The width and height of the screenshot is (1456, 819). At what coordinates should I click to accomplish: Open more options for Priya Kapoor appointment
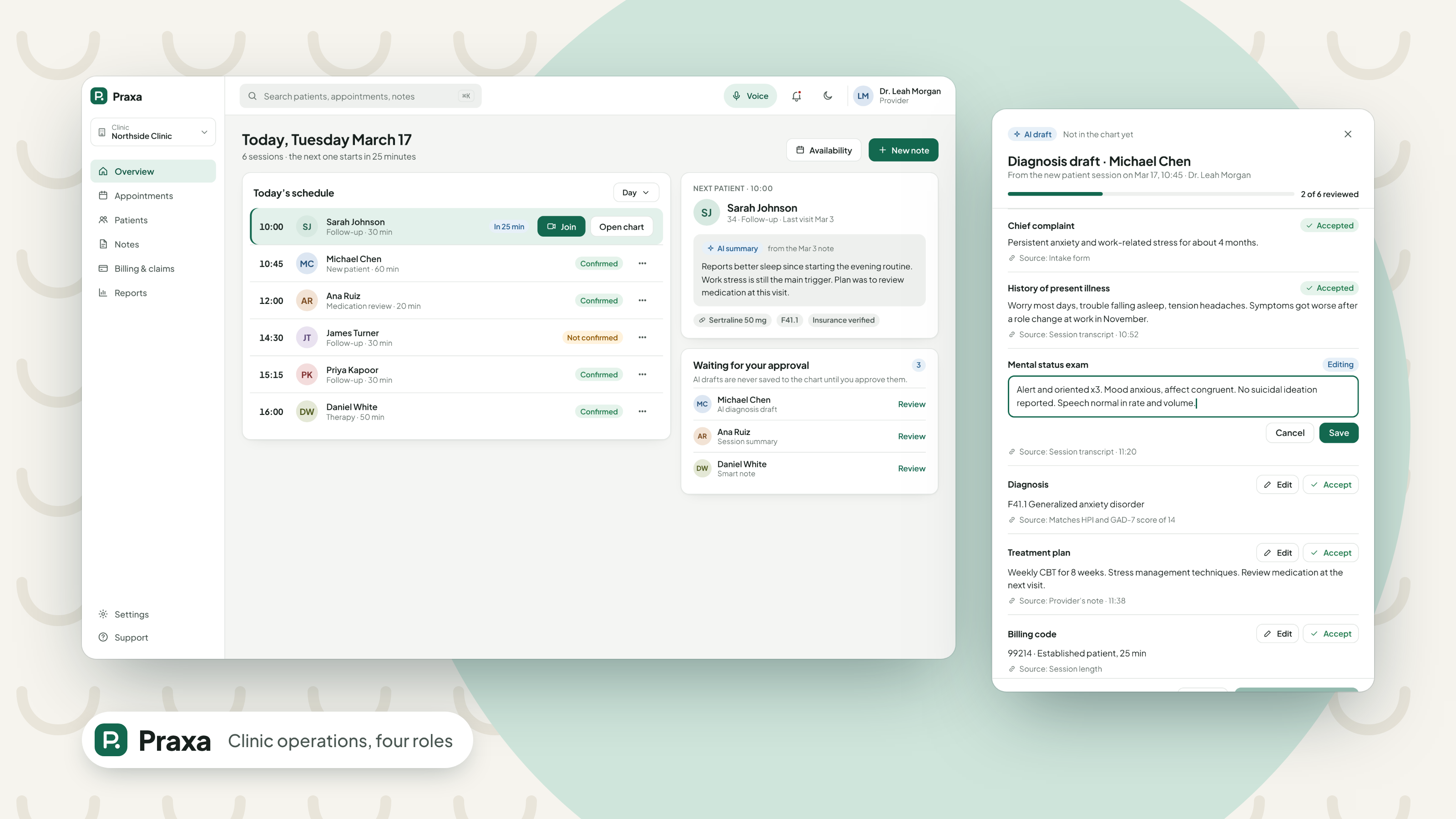pyautogui.click(x=642, y=375)
